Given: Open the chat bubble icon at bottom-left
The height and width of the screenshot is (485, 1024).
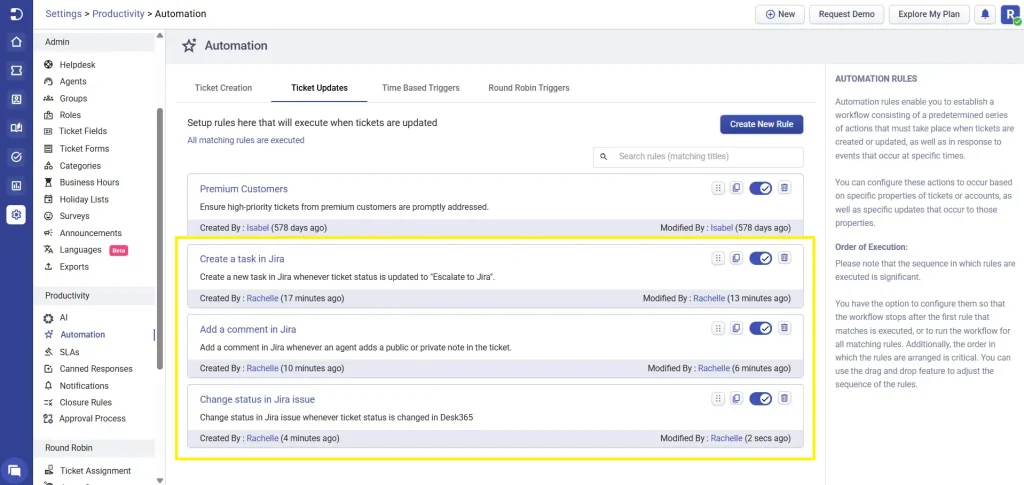Looking at the screenshot, I should 14,470.
